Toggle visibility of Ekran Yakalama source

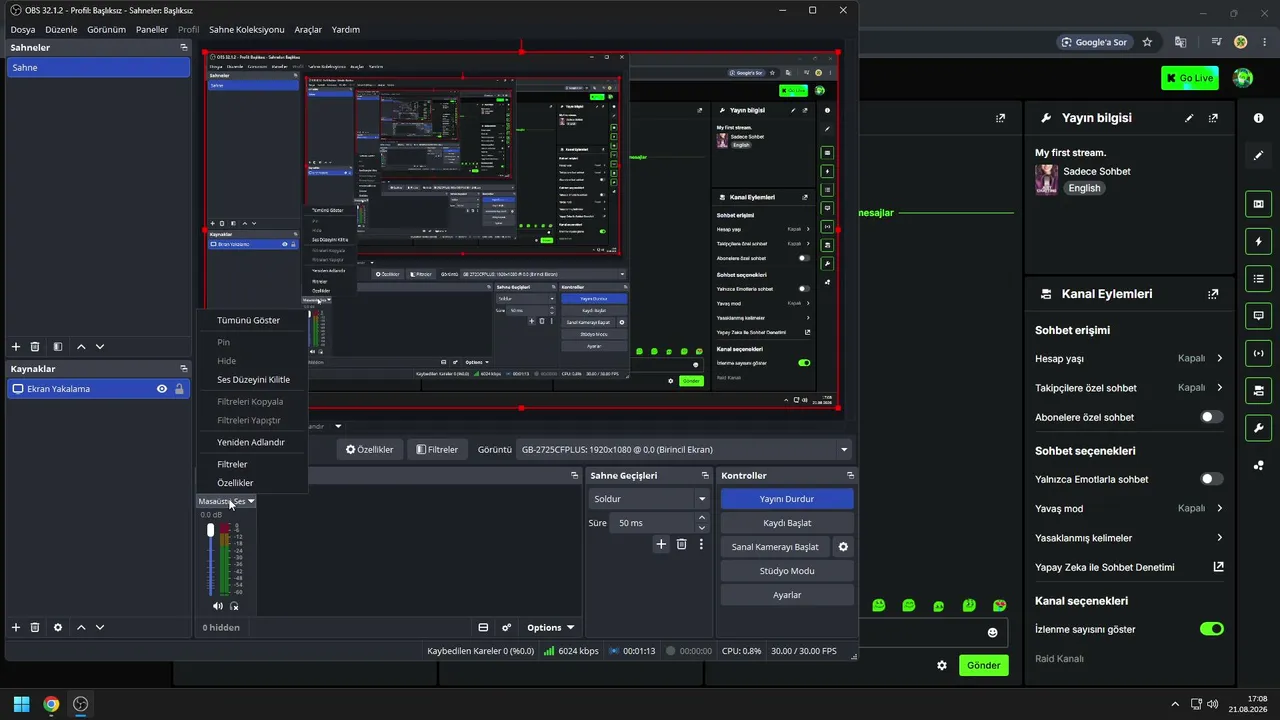(162, 389)
